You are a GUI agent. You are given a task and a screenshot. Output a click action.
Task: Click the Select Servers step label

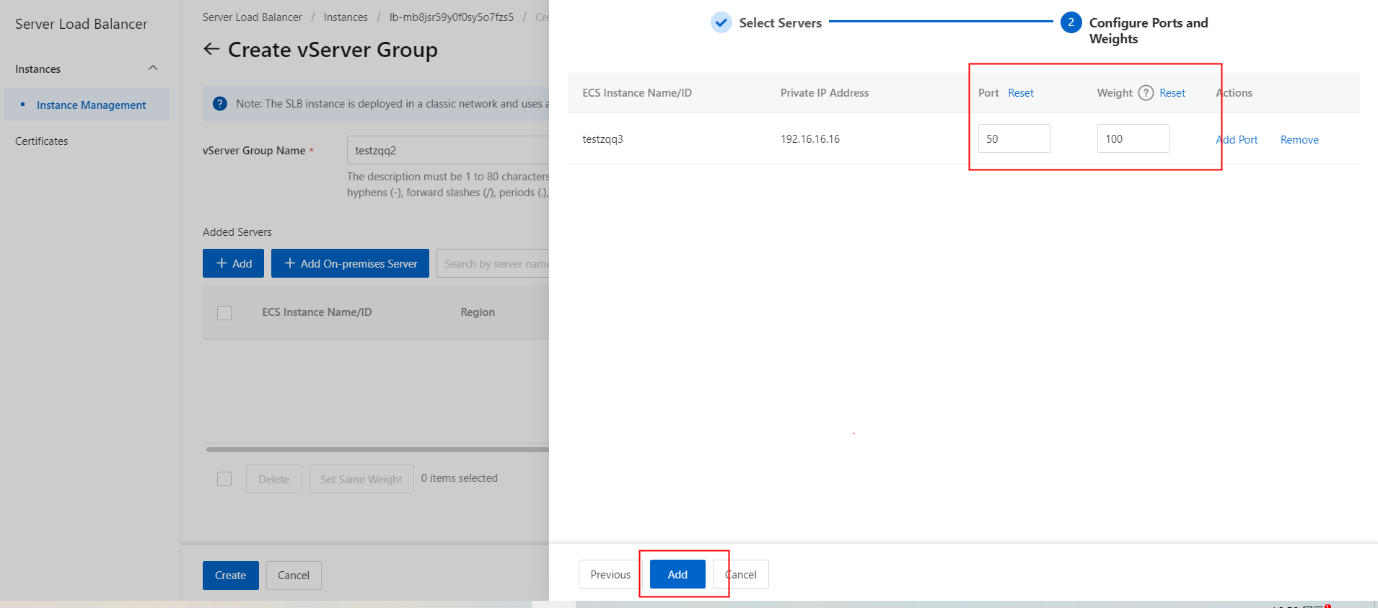pyautogui.click(x=780, y=23)
